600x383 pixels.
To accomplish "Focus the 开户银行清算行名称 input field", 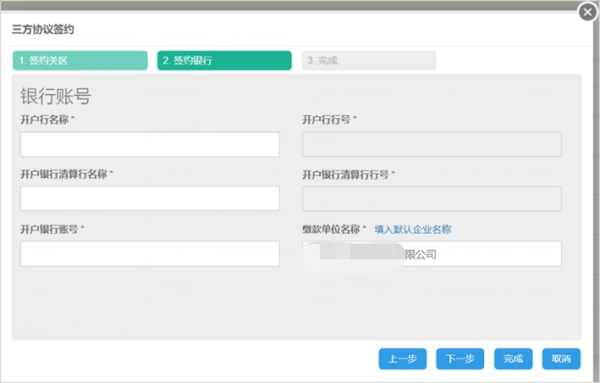I will (150, 198).
